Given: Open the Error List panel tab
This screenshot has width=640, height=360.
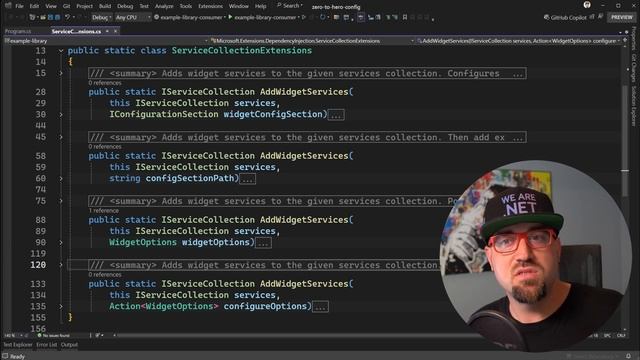Looking at the screenshot, I should click(x=47, y=345).
